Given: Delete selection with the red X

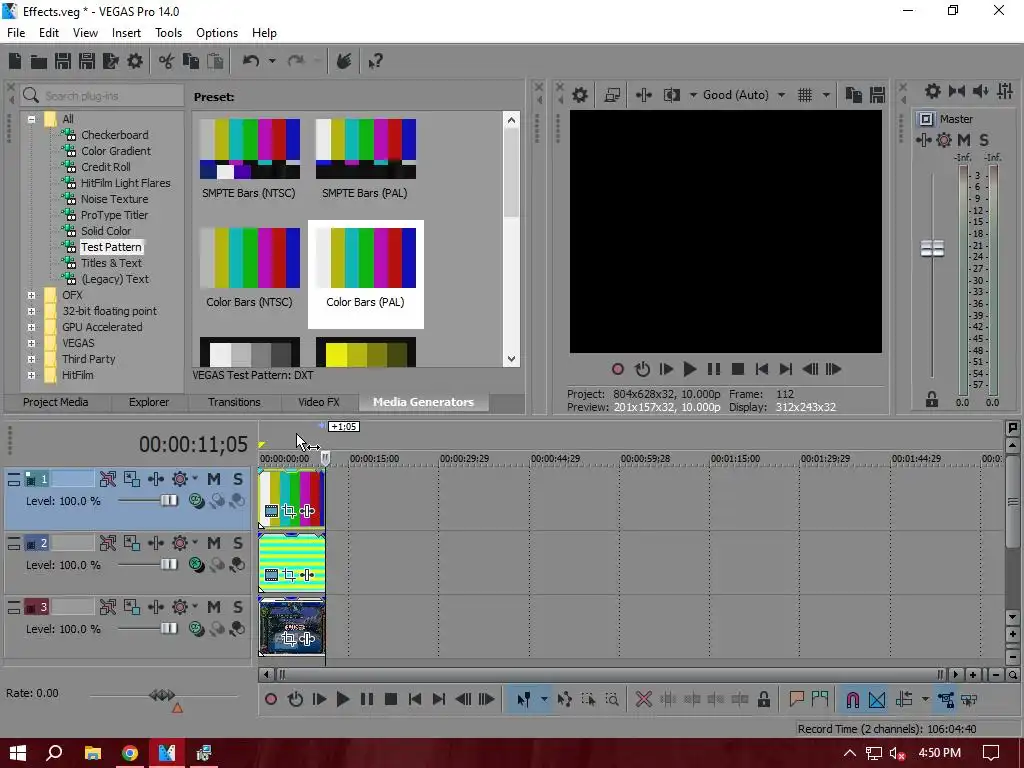Looking at the screenshot, I should click(644, 699).
